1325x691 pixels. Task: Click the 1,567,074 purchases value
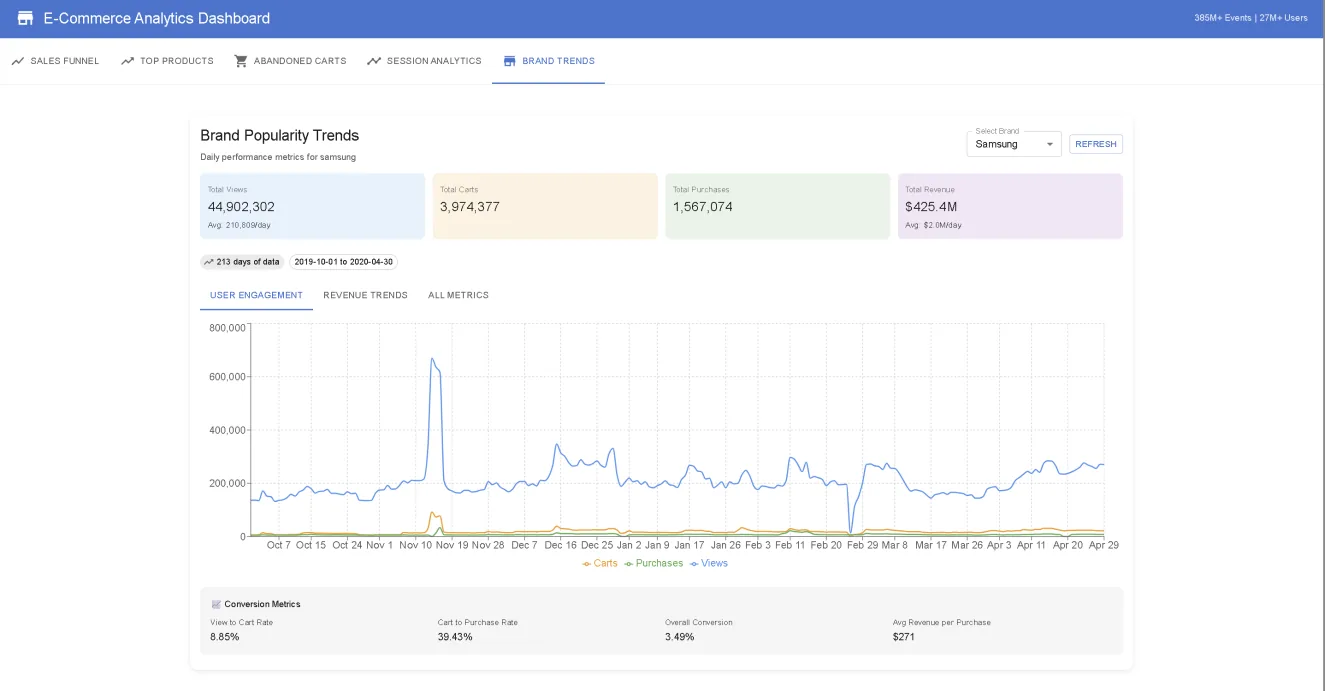pyautogui.click(x=703, y=207)
